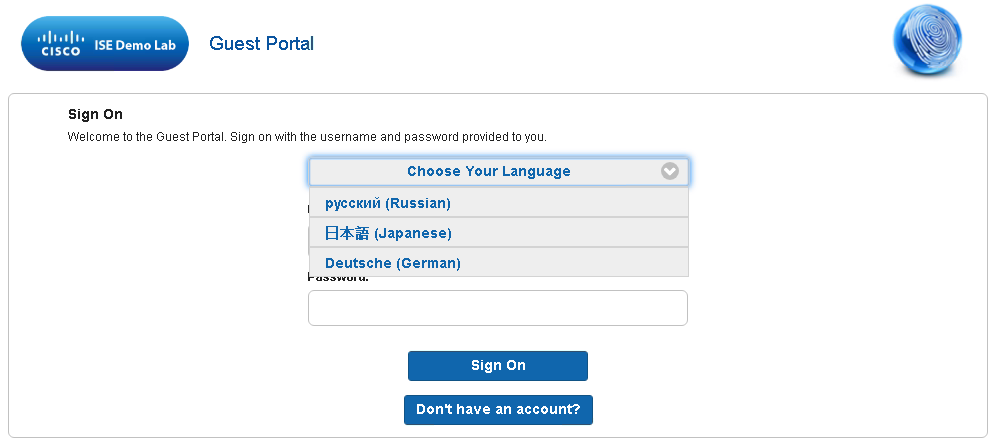Click the CISCO wordmark under the logo bars

(x=60, y=52)
